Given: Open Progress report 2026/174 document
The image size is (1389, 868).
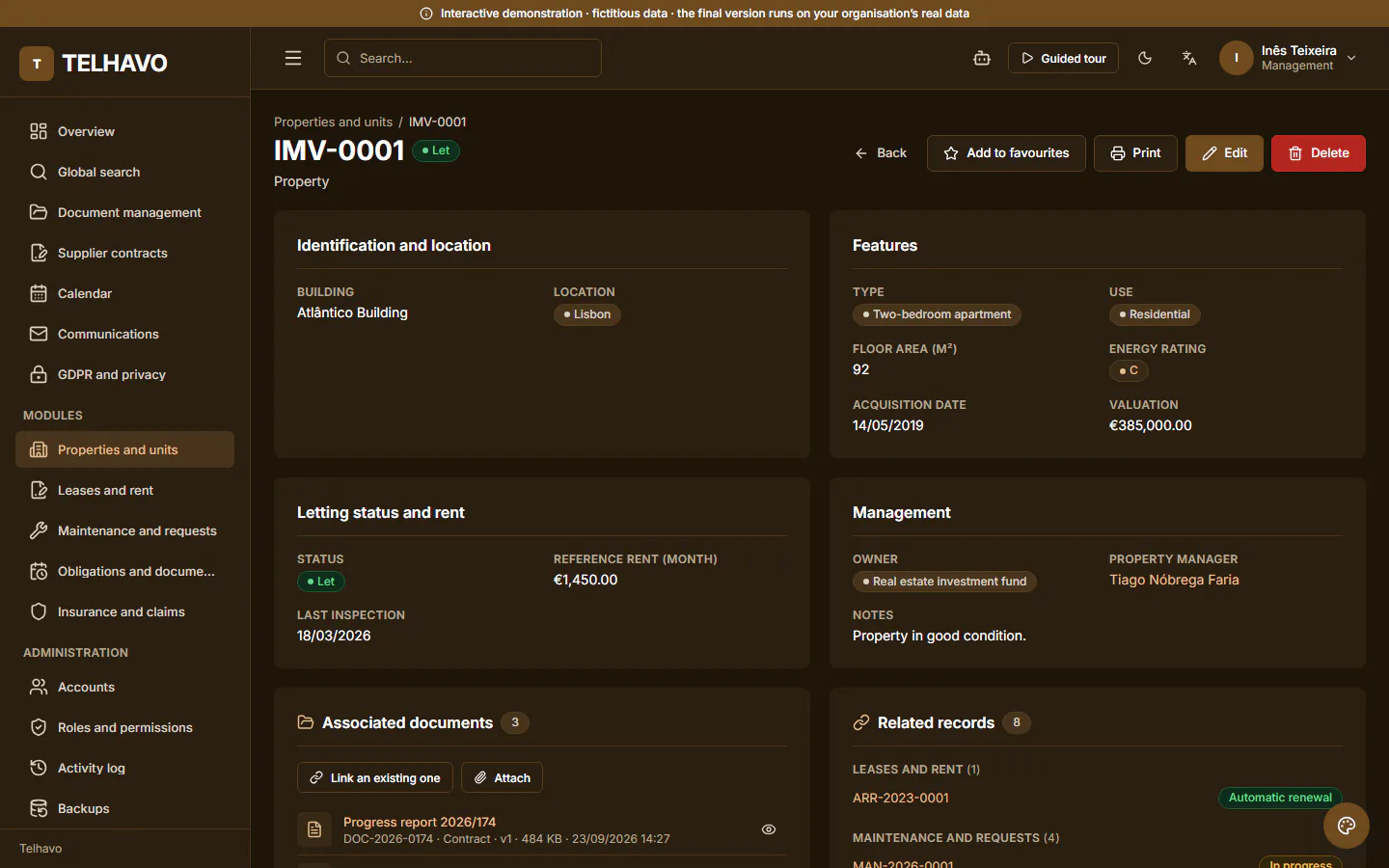Looking at the screenshot, I should coord(420,822).
